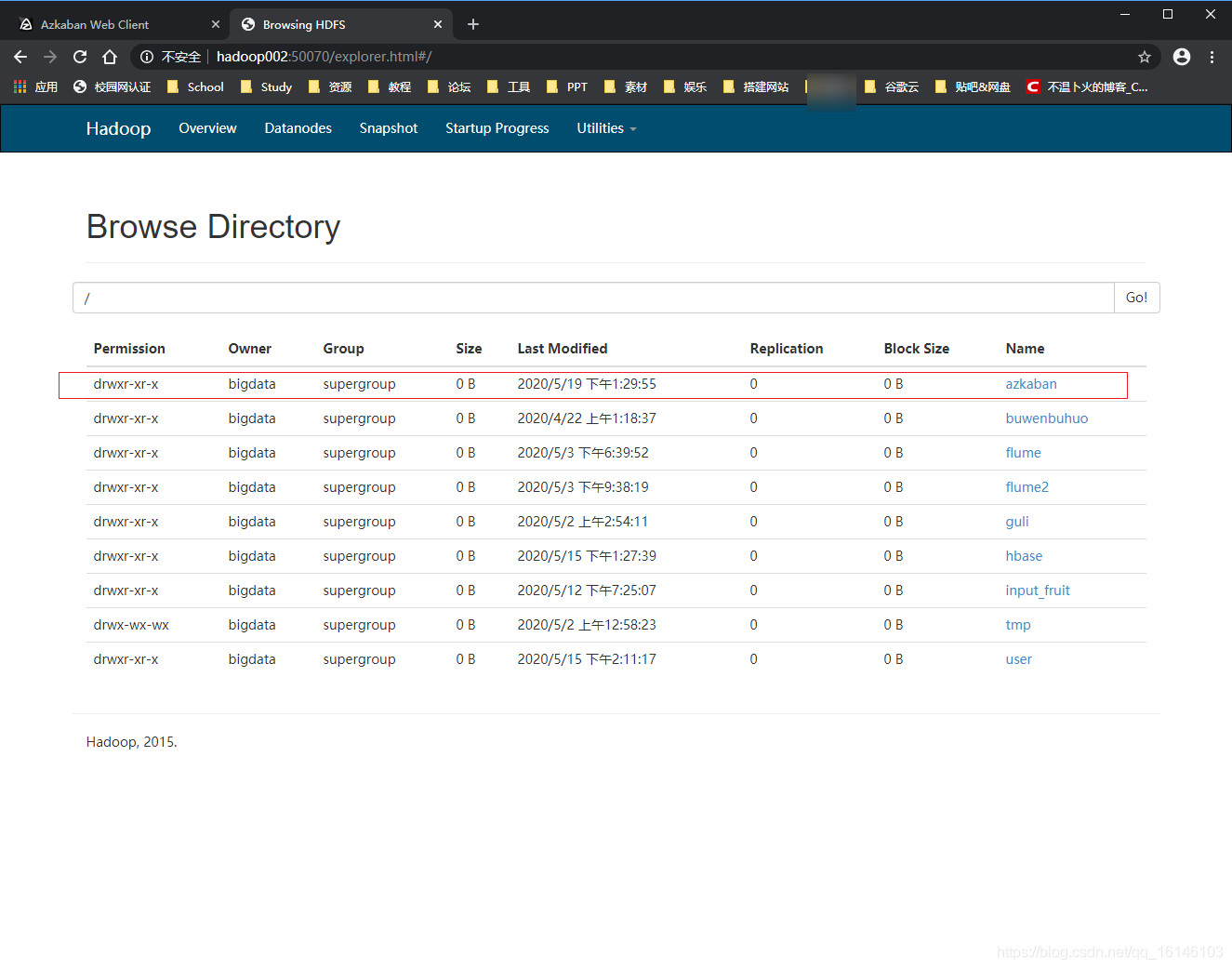Screen dimensions: 1232x969
Task: Open the input_fruit directory link
Action: [x=1038, y=591]
